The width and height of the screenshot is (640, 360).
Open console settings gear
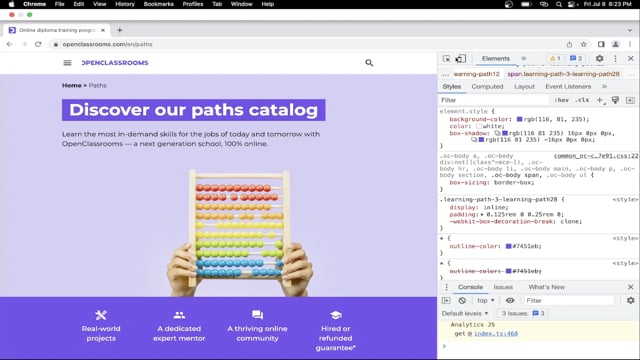pos(631,300)
